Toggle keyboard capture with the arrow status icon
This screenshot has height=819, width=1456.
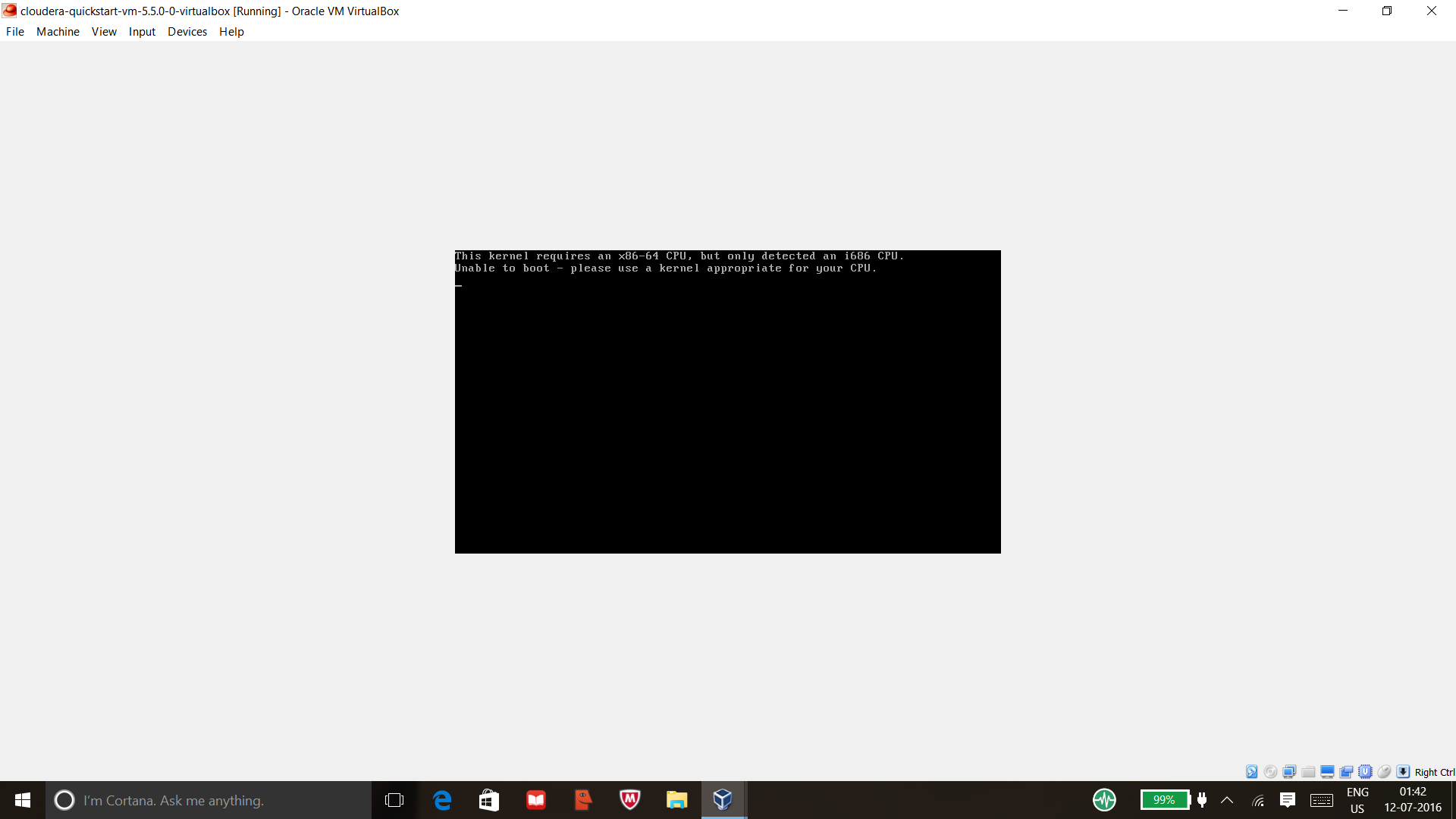tap(1404, 771)
